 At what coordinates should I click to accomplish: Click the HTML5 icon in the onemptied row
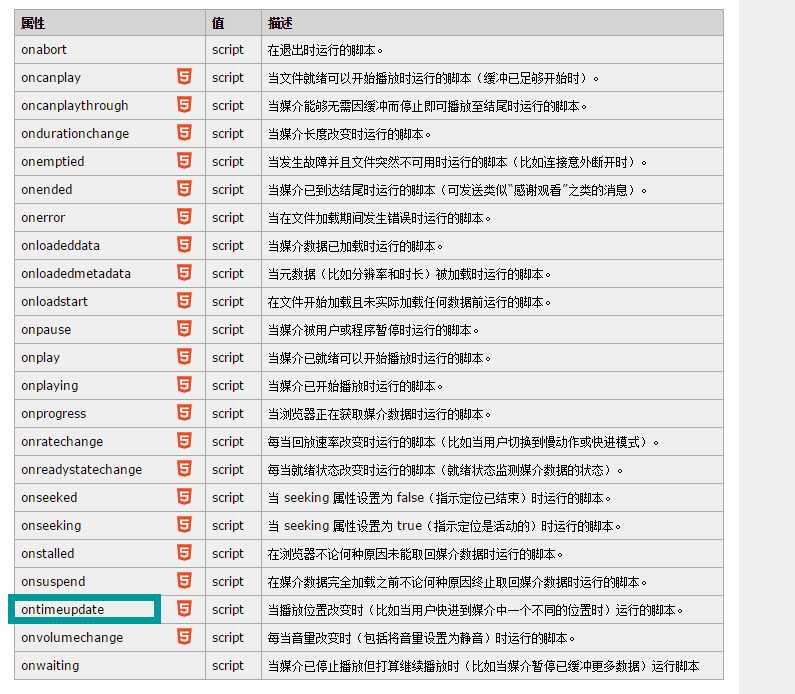point(185,161)
